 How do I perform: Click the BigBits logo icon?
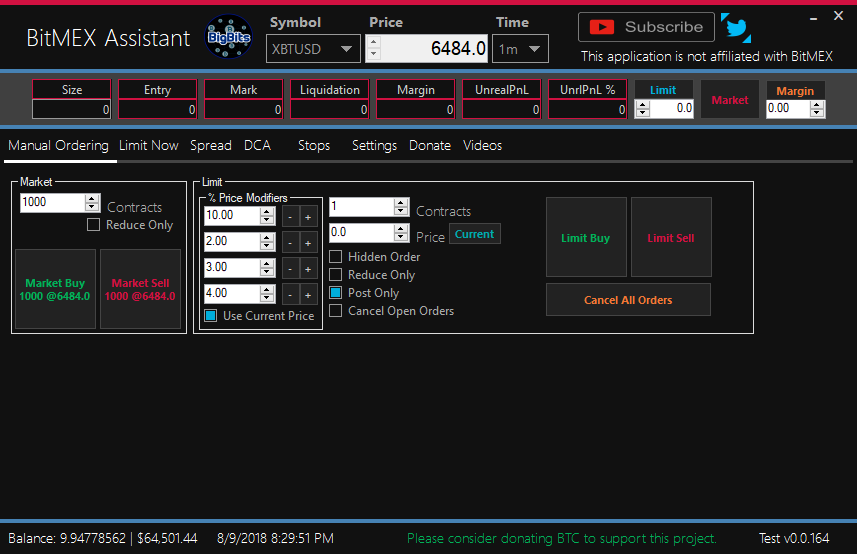(x=229, y=37)
